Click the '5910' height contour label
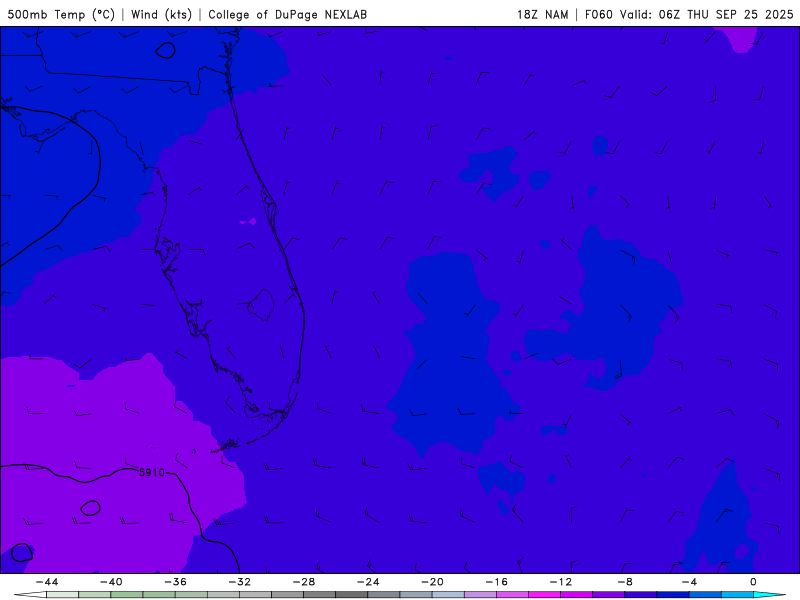 pyautogui.click(x=152, y=473)
